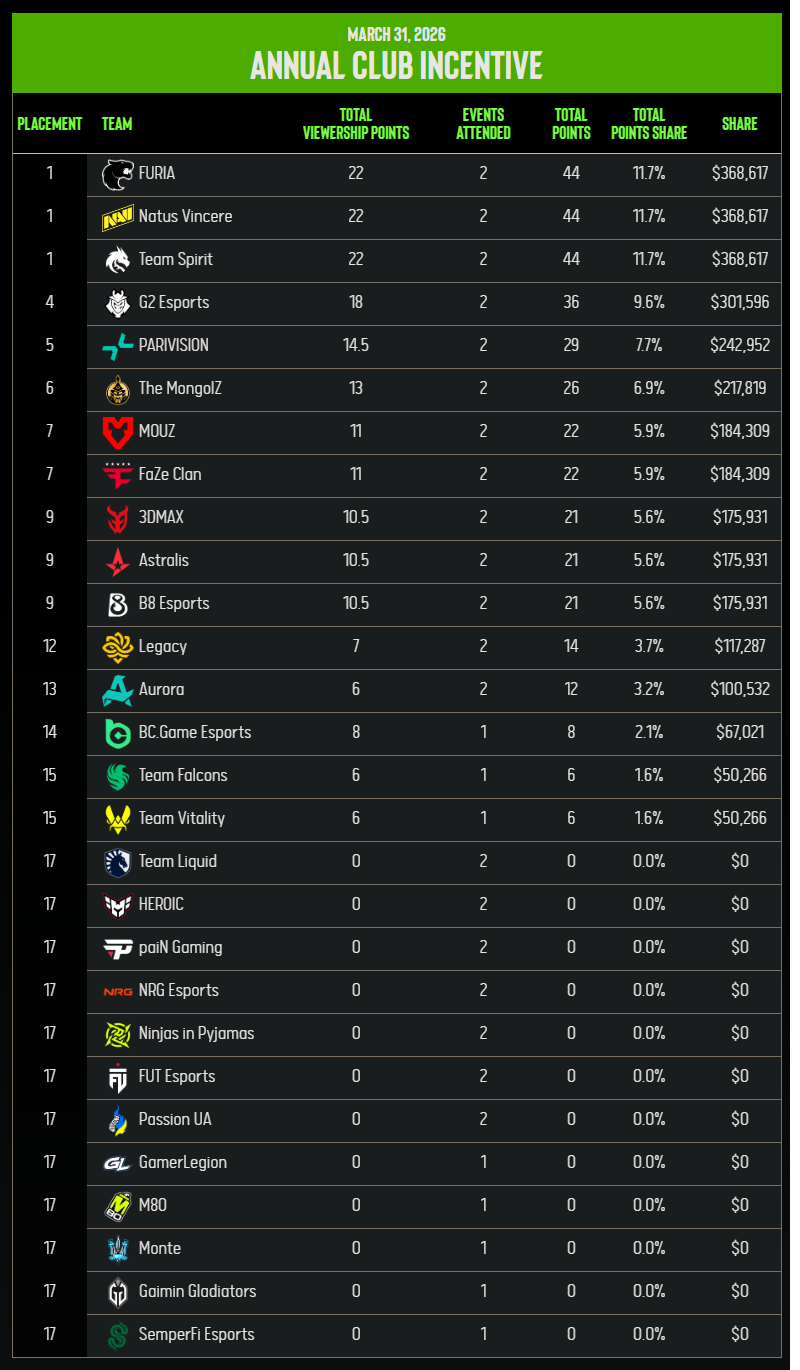Screen dimensions: 800x1370
Task: Open the Team Falcons name link
Action: [x=183, y=776]
